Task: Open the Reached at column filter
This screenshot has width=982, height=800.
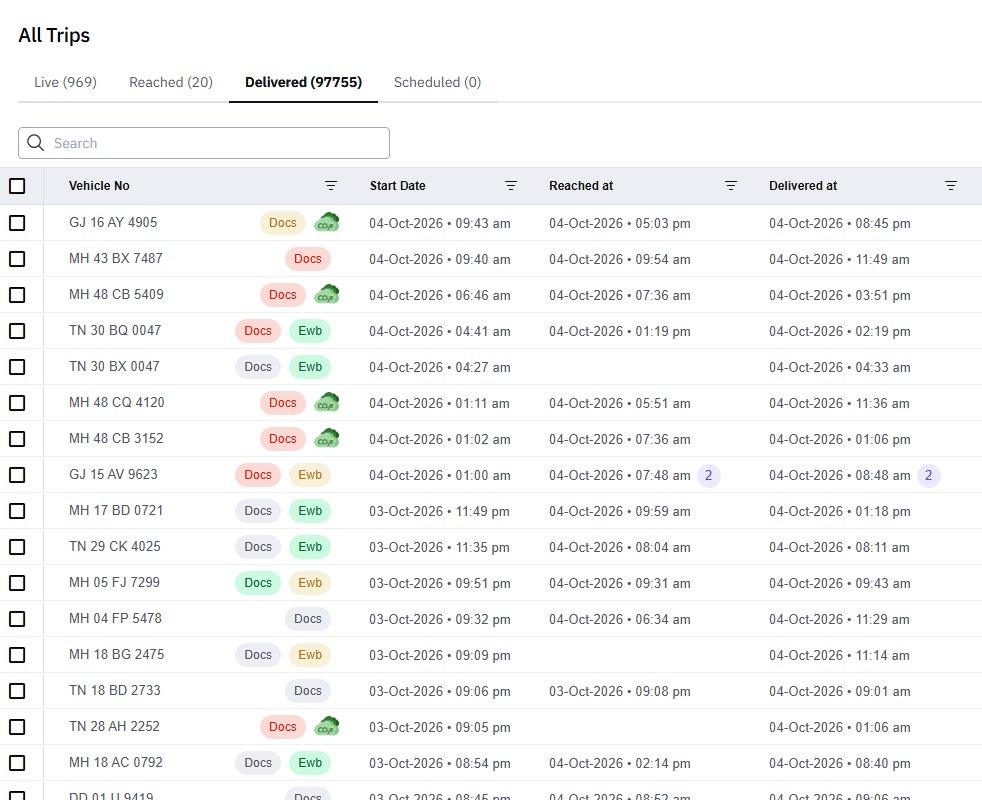Action: point(731,185)
